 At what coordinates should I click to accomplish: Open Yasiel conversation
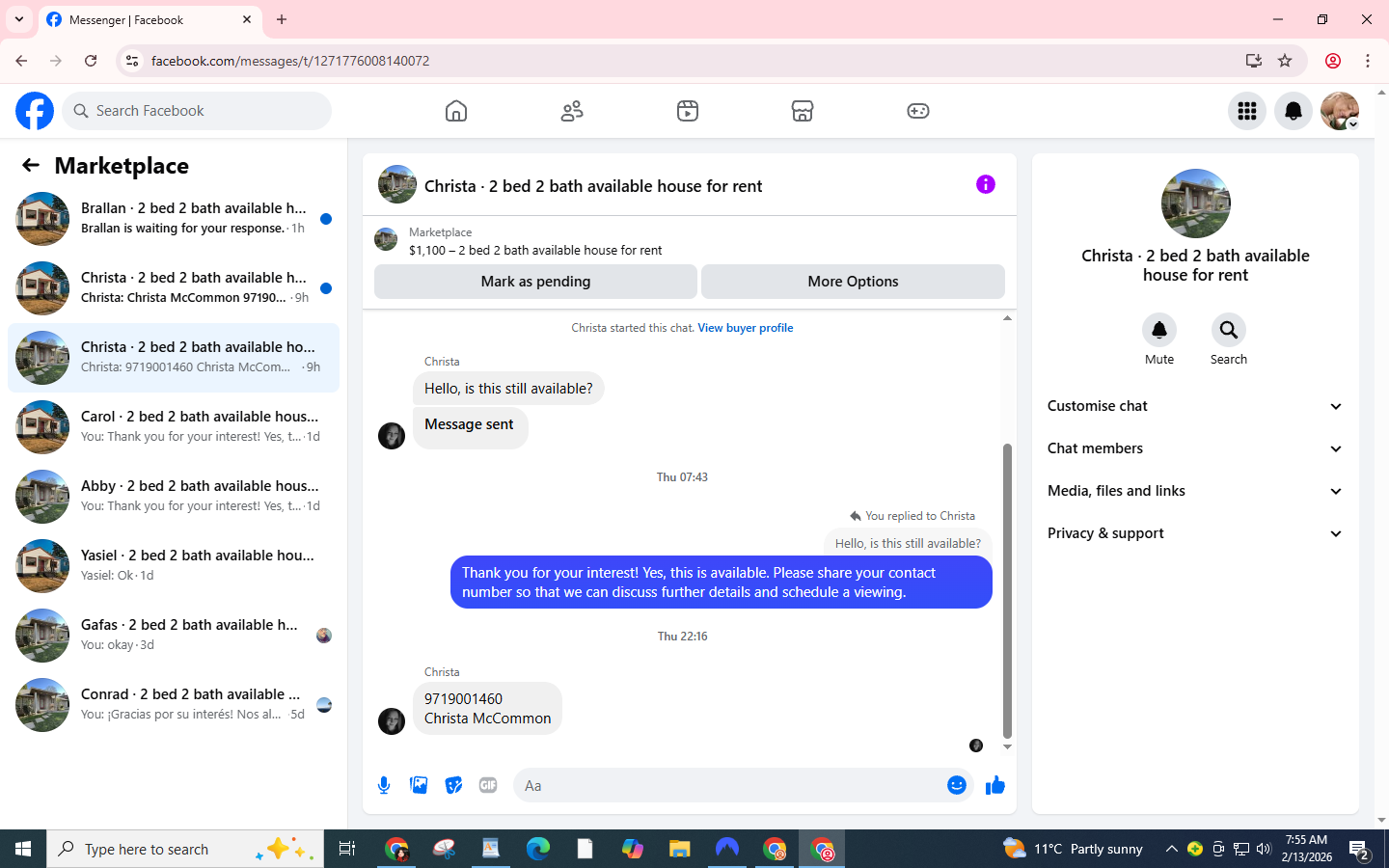[174, 566]
